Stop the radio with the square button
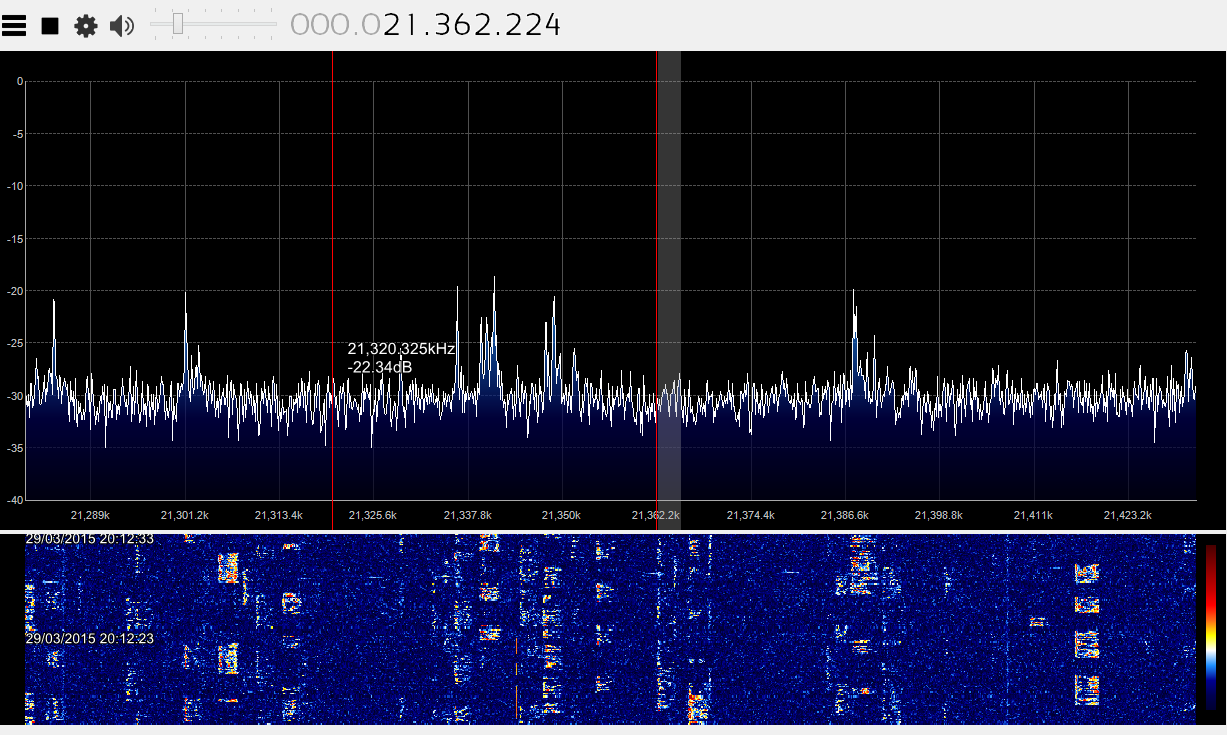 [50, 26]
